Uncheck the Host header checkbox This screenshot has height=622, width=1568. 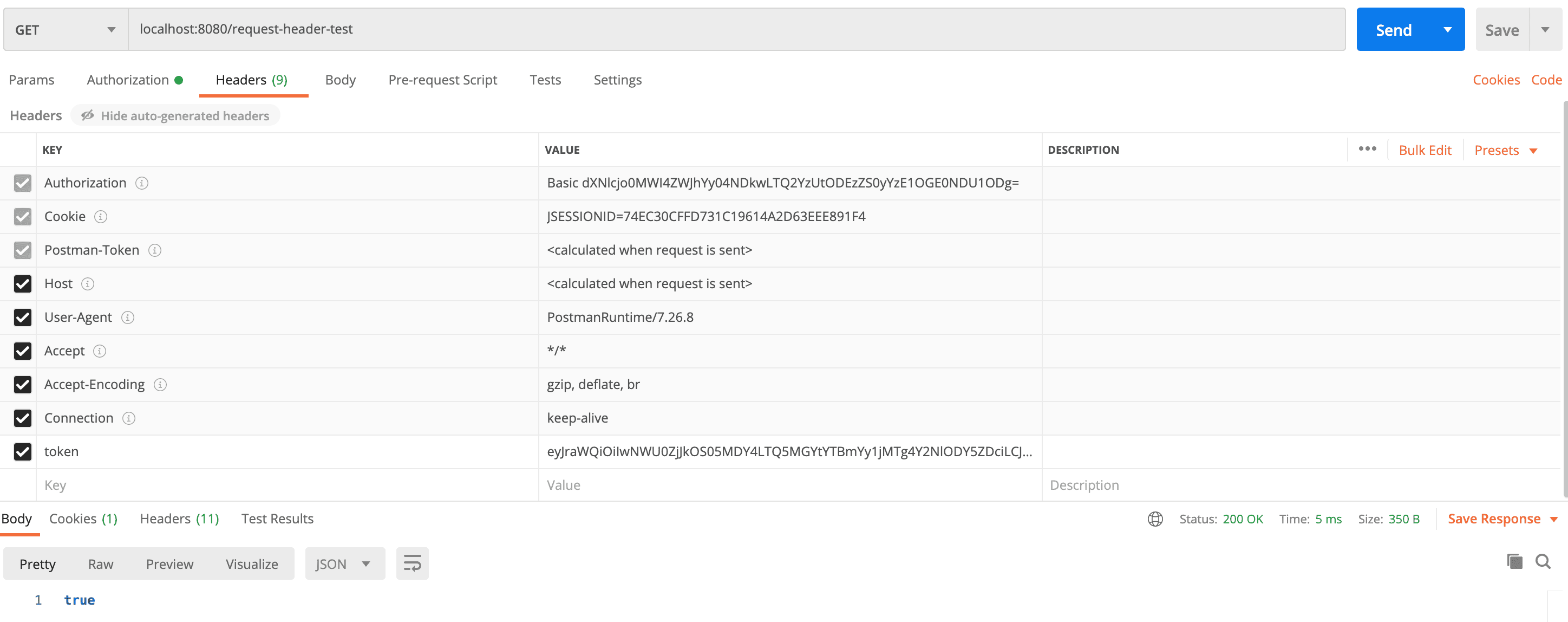pyautogui.click(x=23, y=284)
